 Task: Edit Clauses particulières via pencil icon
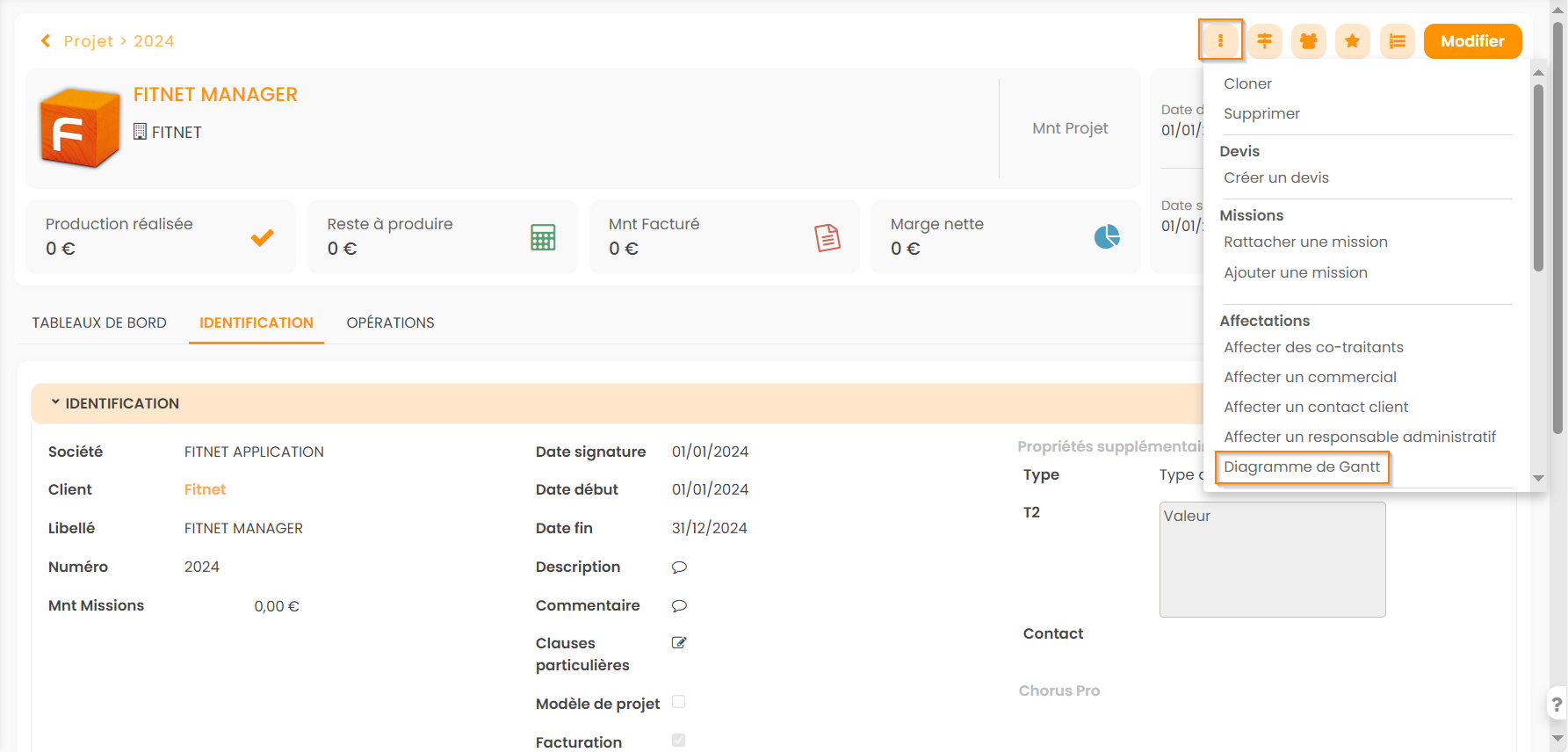coord(679,643)
